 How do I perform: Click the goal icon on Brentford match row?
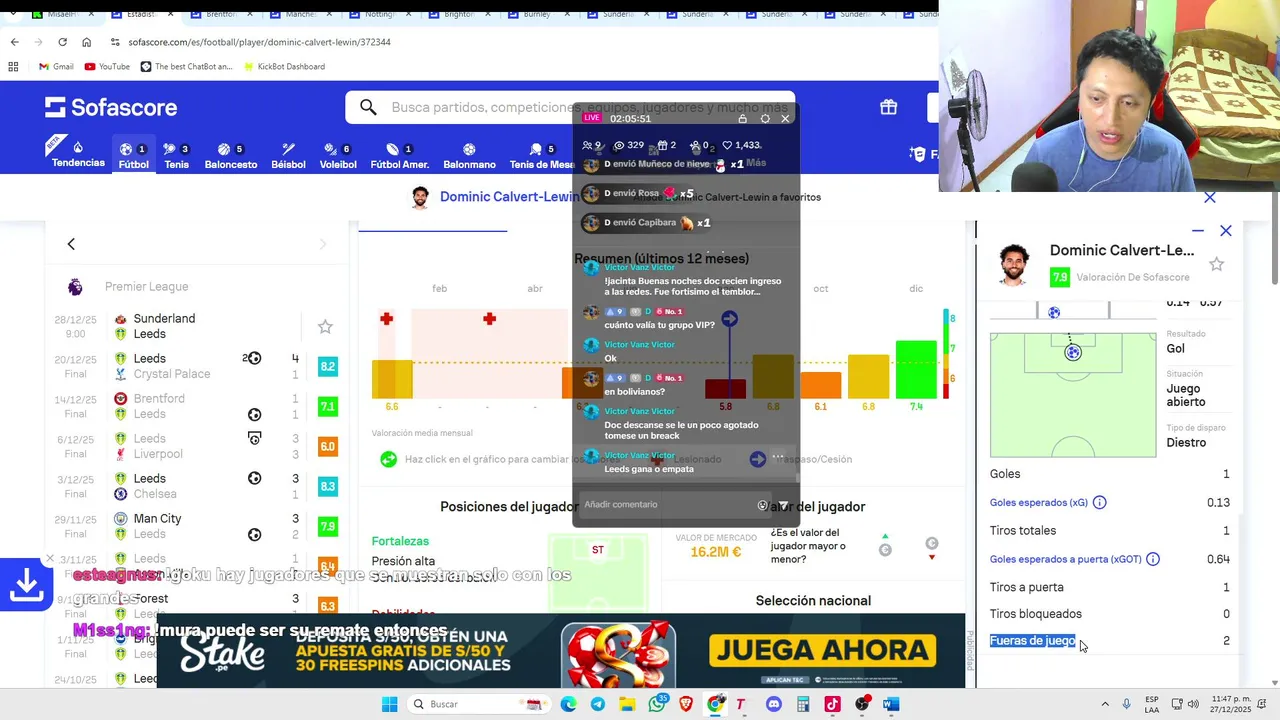pos(254,415)
